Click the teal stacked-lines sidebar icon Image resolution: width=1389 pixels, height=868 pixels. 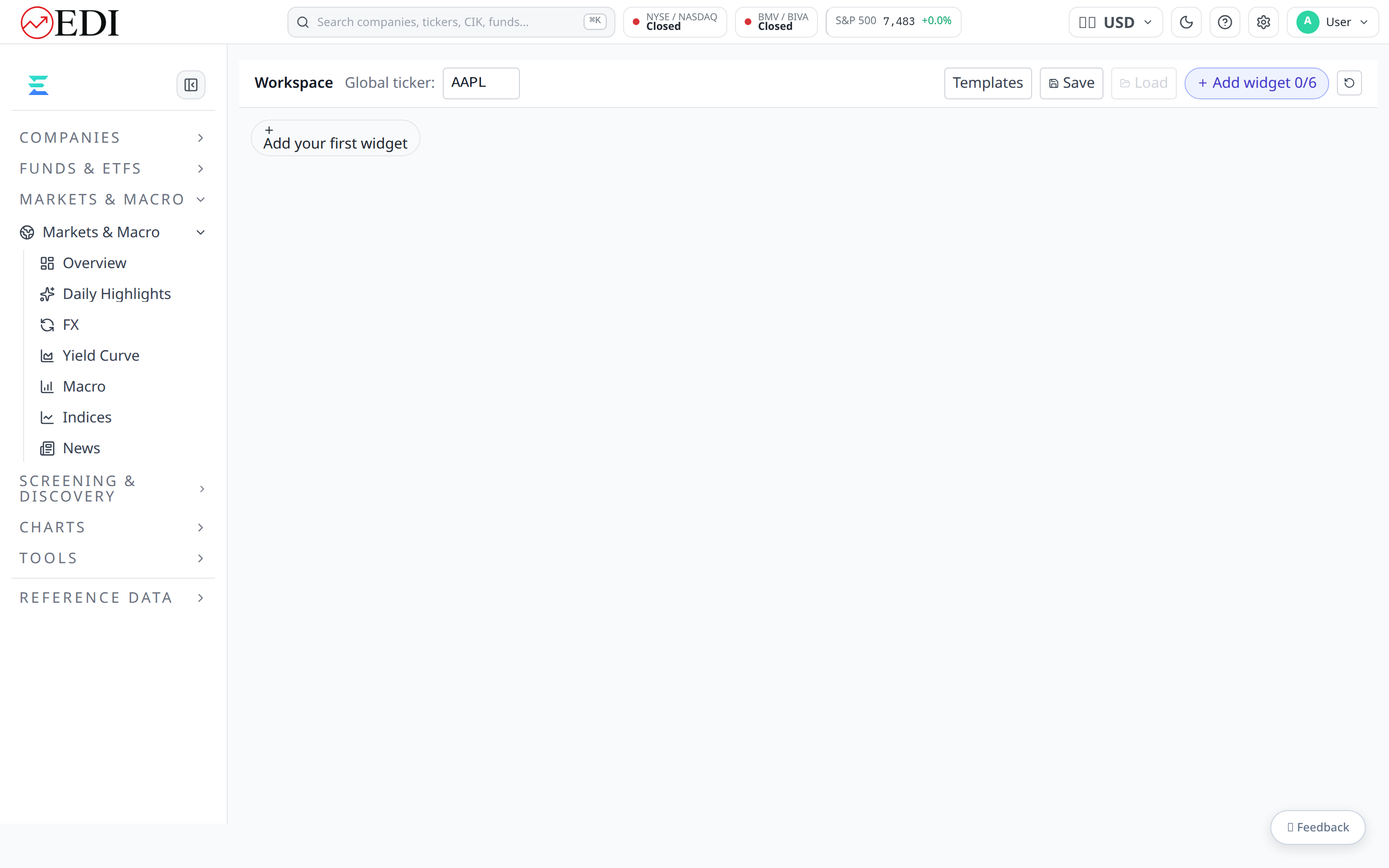tap(39, 85)
